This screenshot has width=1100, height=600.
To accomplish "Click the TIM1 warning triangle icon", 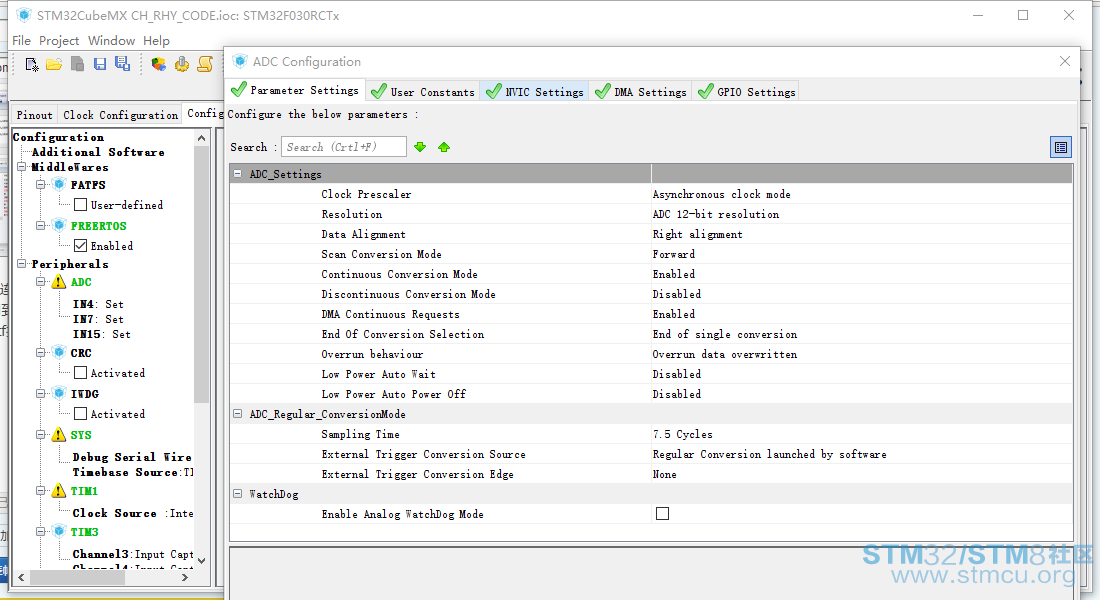I will coord(59,491).
